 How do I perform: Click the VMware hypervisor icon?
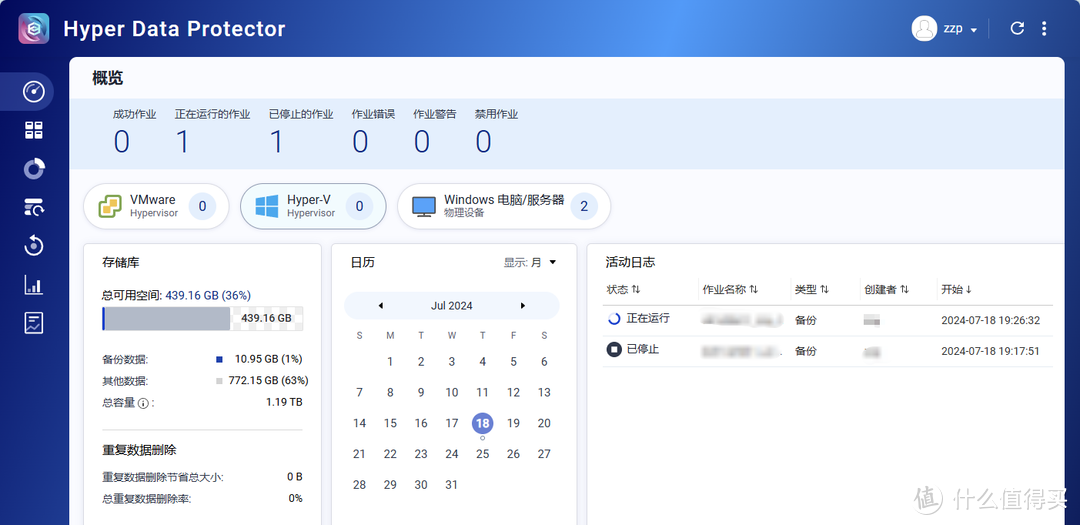click(110, 206)
